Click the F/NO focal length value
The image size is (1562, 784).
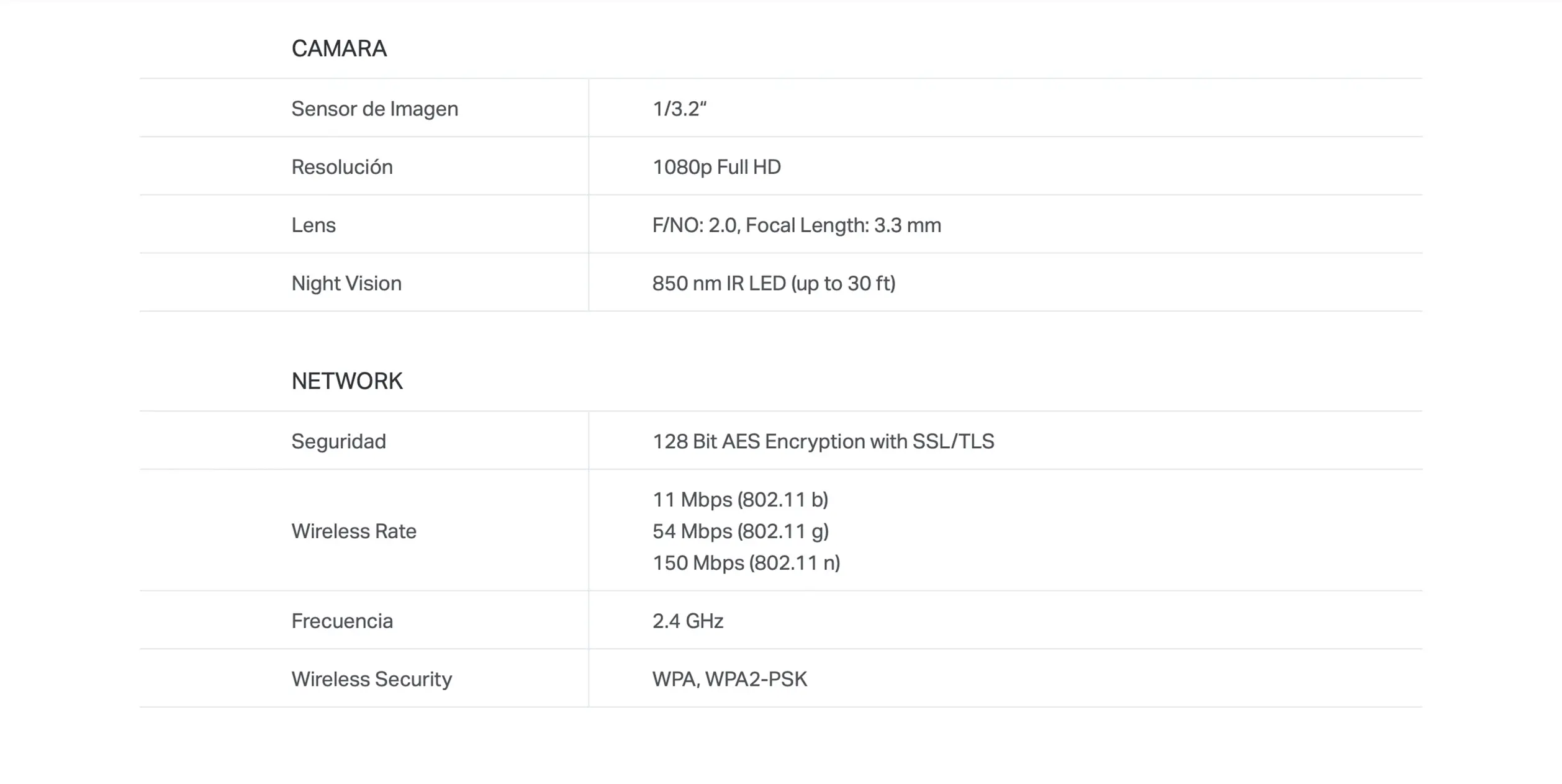coord(797,225)
